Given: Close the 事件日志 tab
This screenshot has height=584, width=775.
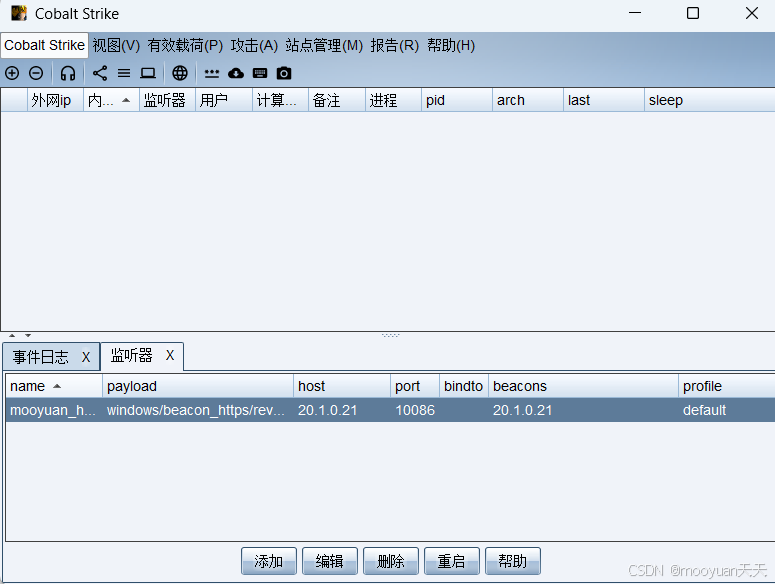Looking at the screenshot, I should coord(86,357).
